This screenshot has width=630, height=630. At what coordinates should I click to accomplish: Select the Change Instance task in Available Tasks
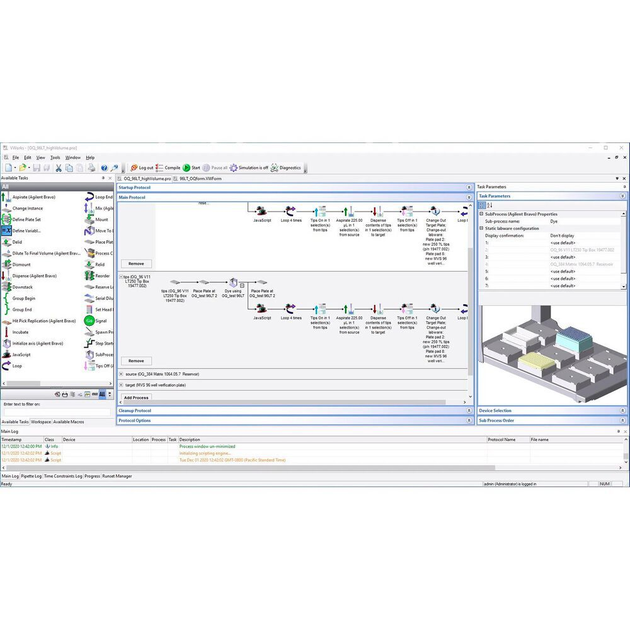click(x=27, y=208)
